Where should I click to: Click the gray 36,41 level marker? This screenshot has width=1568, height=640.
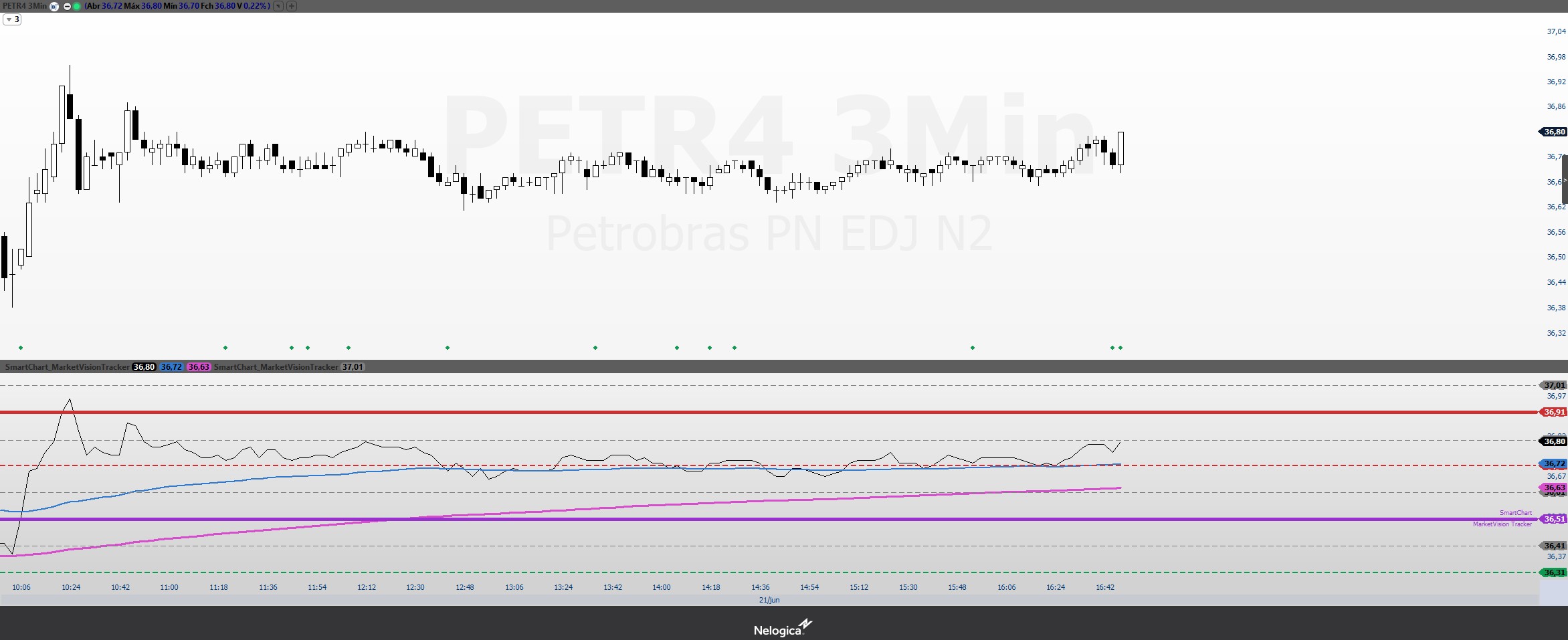pos(1553,546)
